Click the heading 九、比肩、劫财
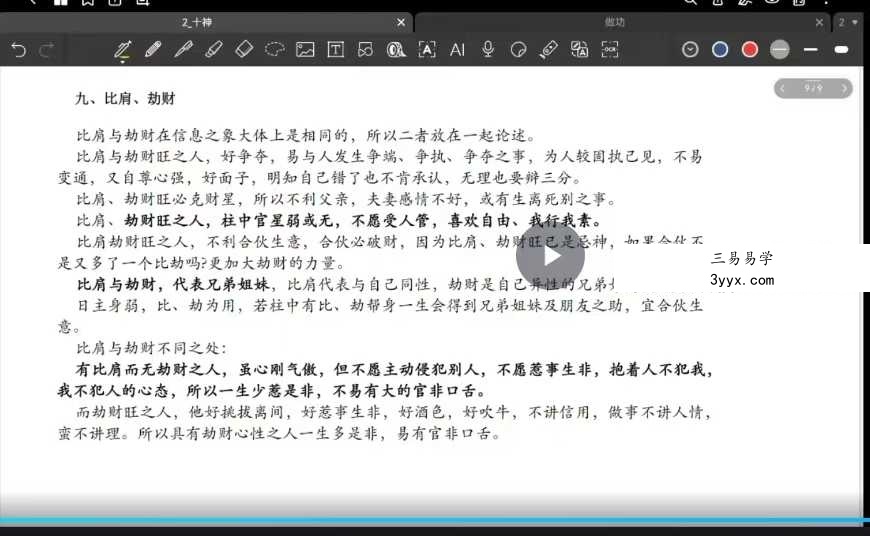 (x=125, y=99)
